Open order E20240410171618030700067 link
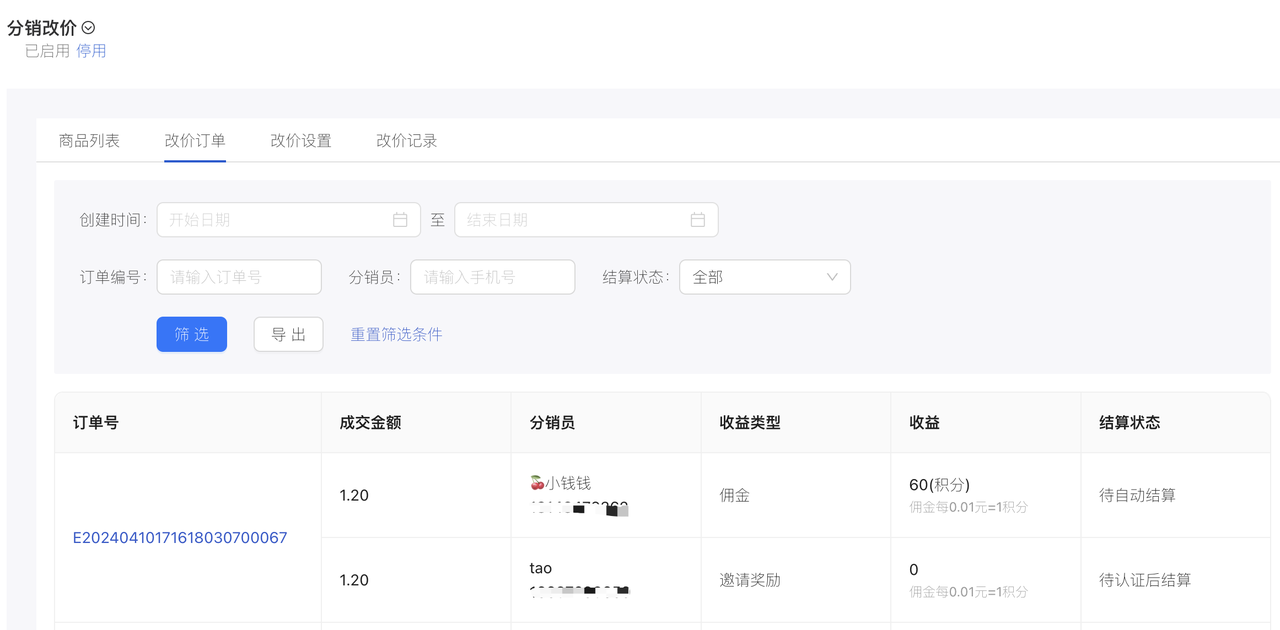 coord(180,538)
